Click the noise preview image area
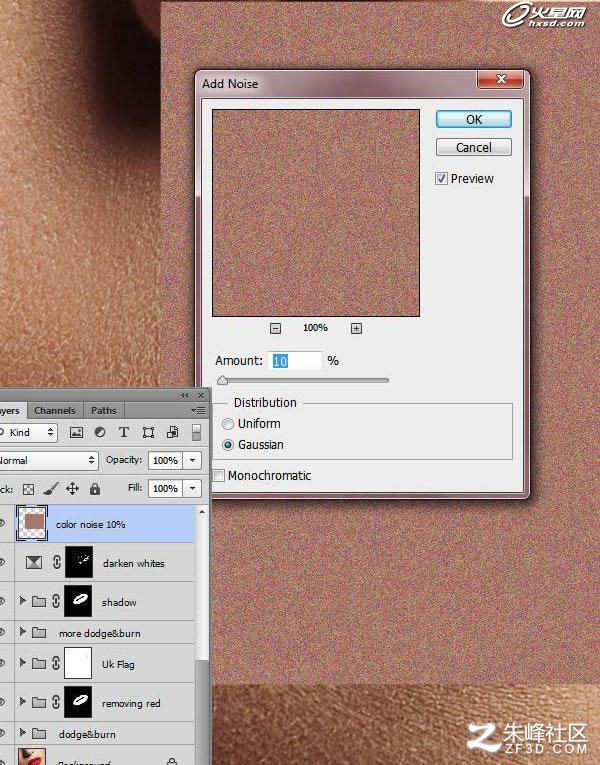 click(316, 213)
